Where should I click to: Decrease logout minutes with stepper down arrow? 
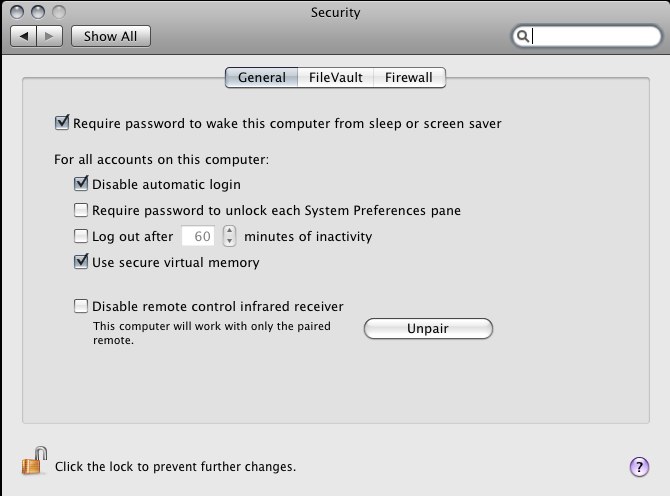point(229,241)
